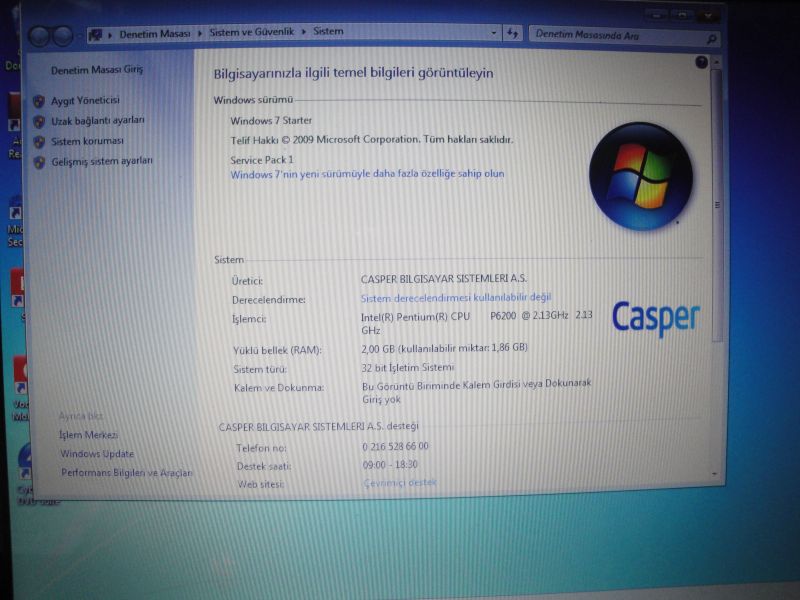Open the Sistem koruması link
The height and width of the screenshot is (600, 800).
87,141
